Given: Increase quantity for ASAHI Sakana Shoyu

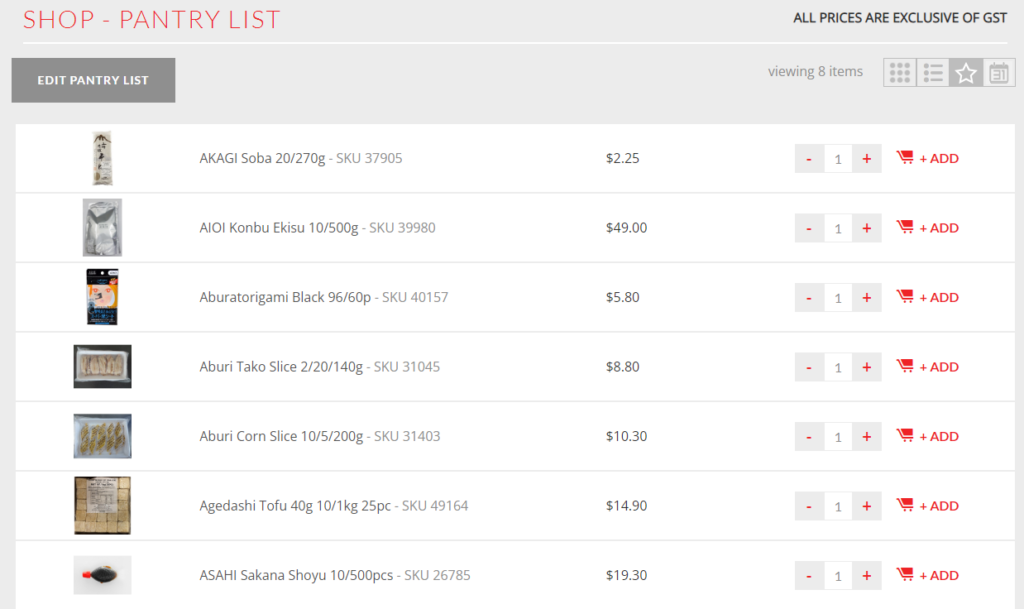Looking at the screenshot, I should (x=867, y=576).
